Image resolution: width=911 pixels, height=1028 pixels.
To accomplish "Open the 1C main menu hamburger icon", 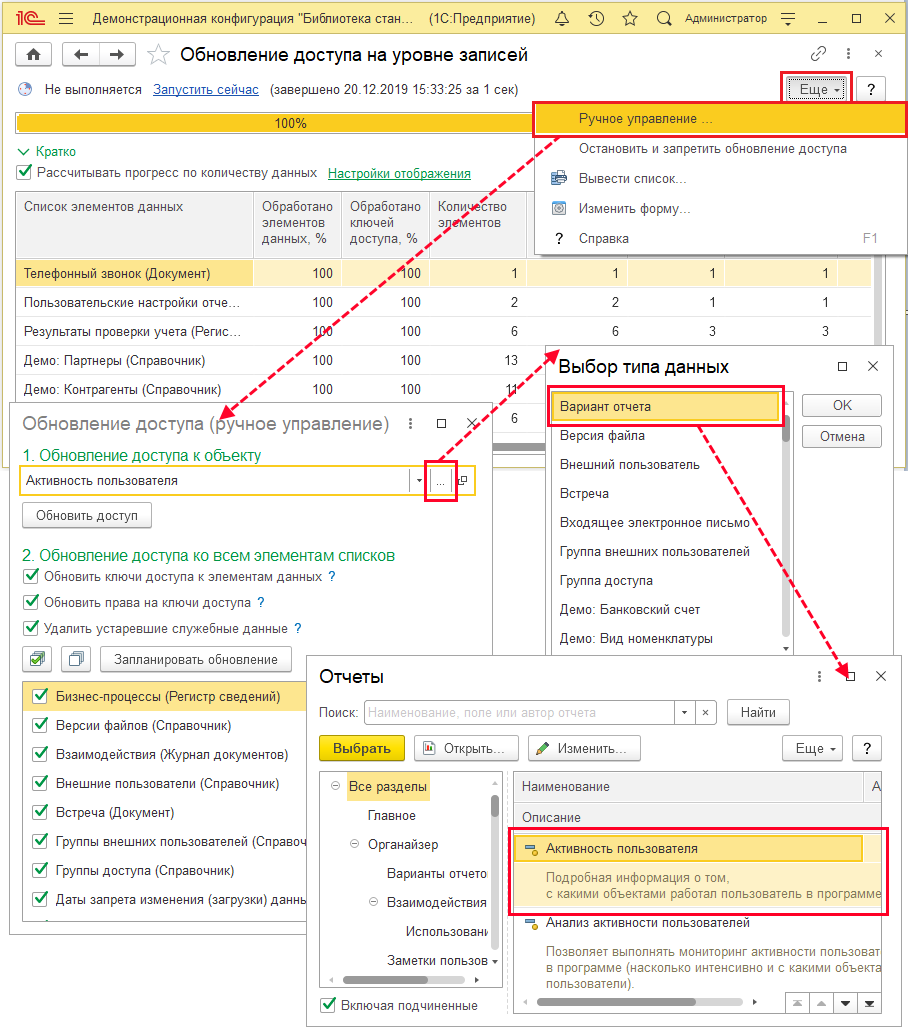I will [x=66, y=18].
